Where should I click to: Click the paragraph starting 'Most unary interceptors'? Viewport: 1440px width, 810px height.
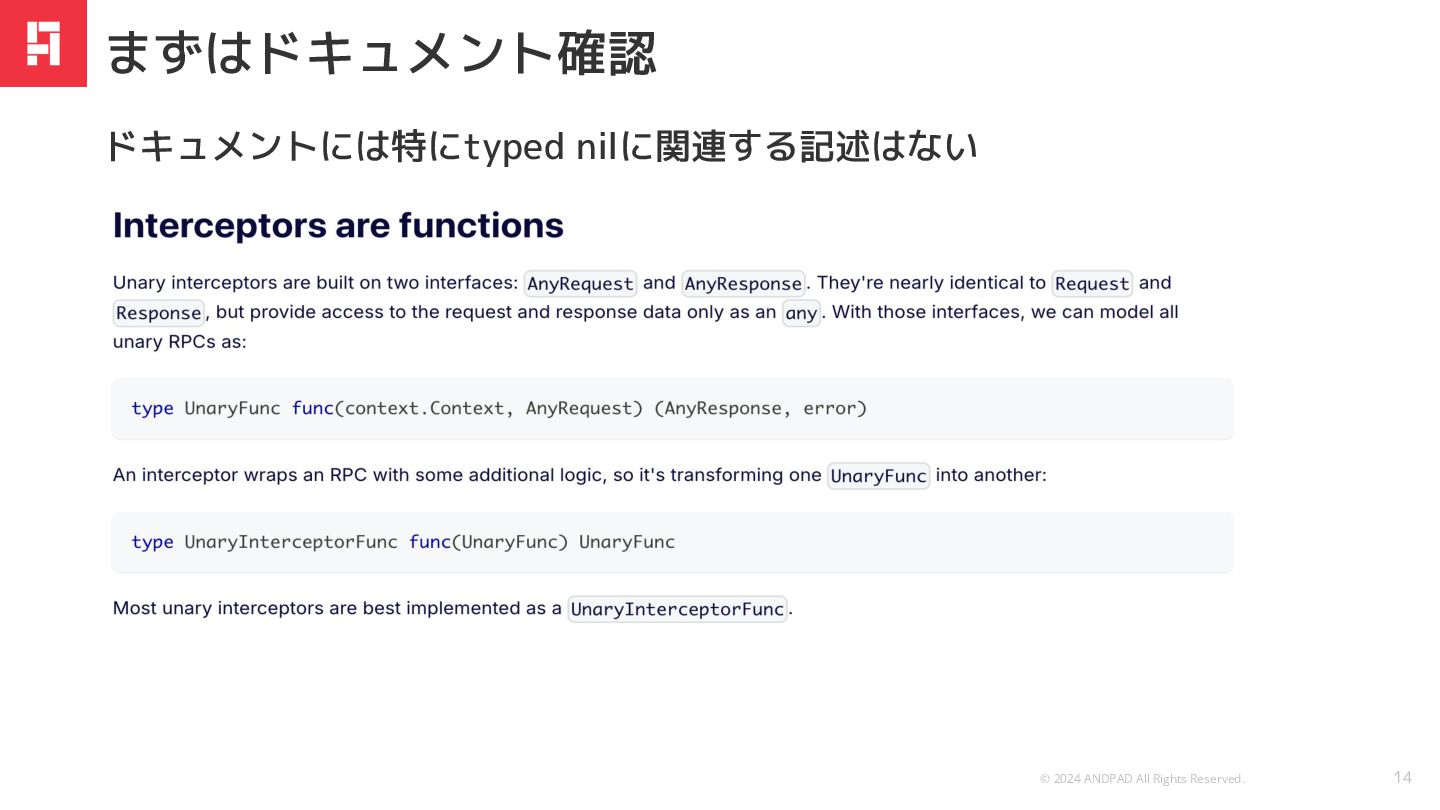[453, 608]
